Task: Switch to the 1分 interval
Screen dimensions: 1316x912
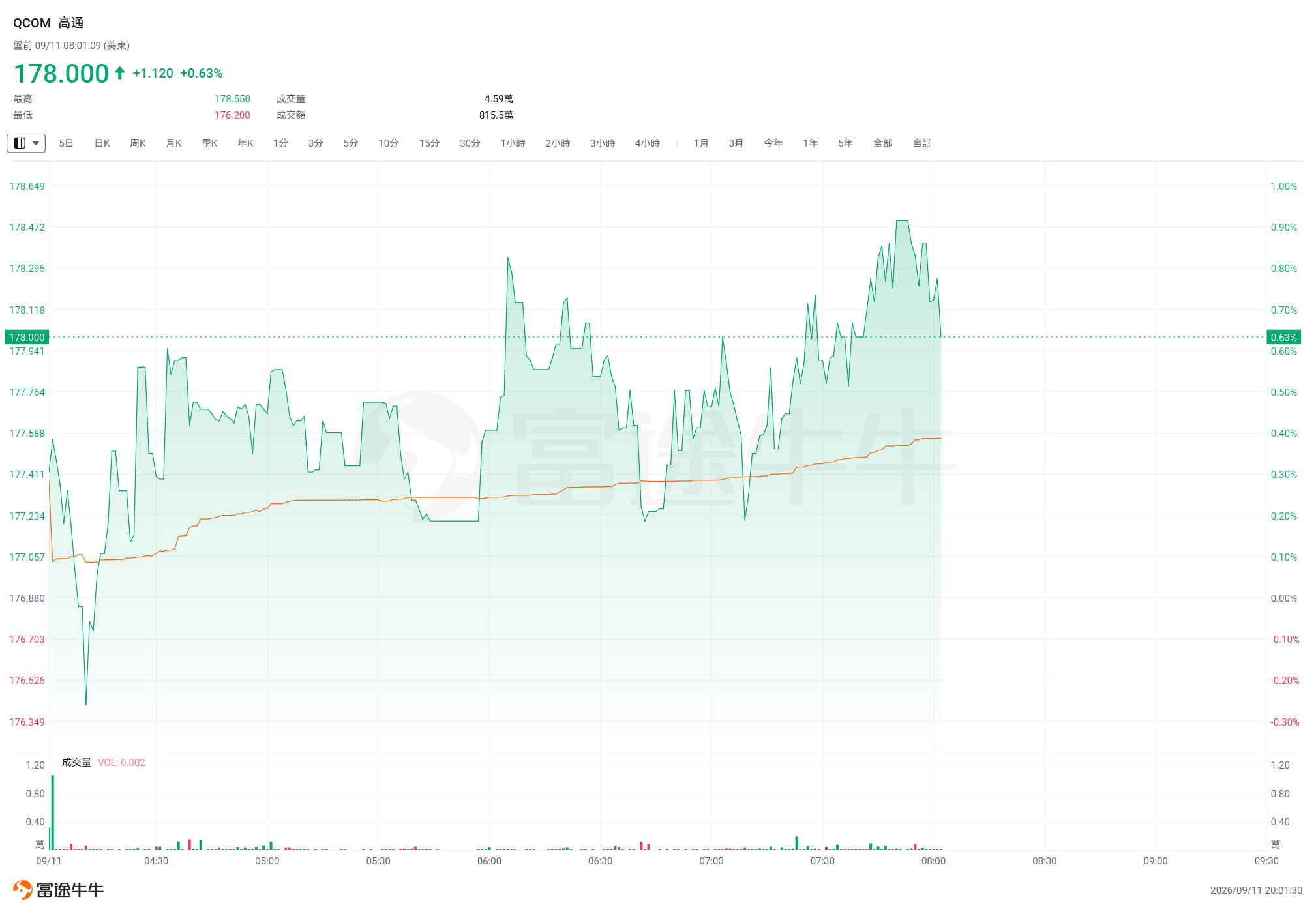Action: (x=280, y=143)
